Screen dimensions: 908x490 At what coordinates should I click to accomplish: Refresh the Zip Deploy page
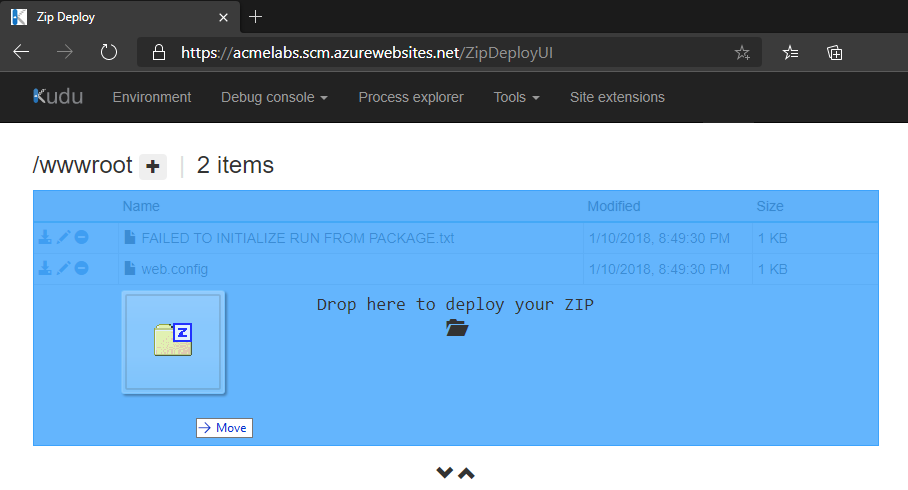[109, 53]
